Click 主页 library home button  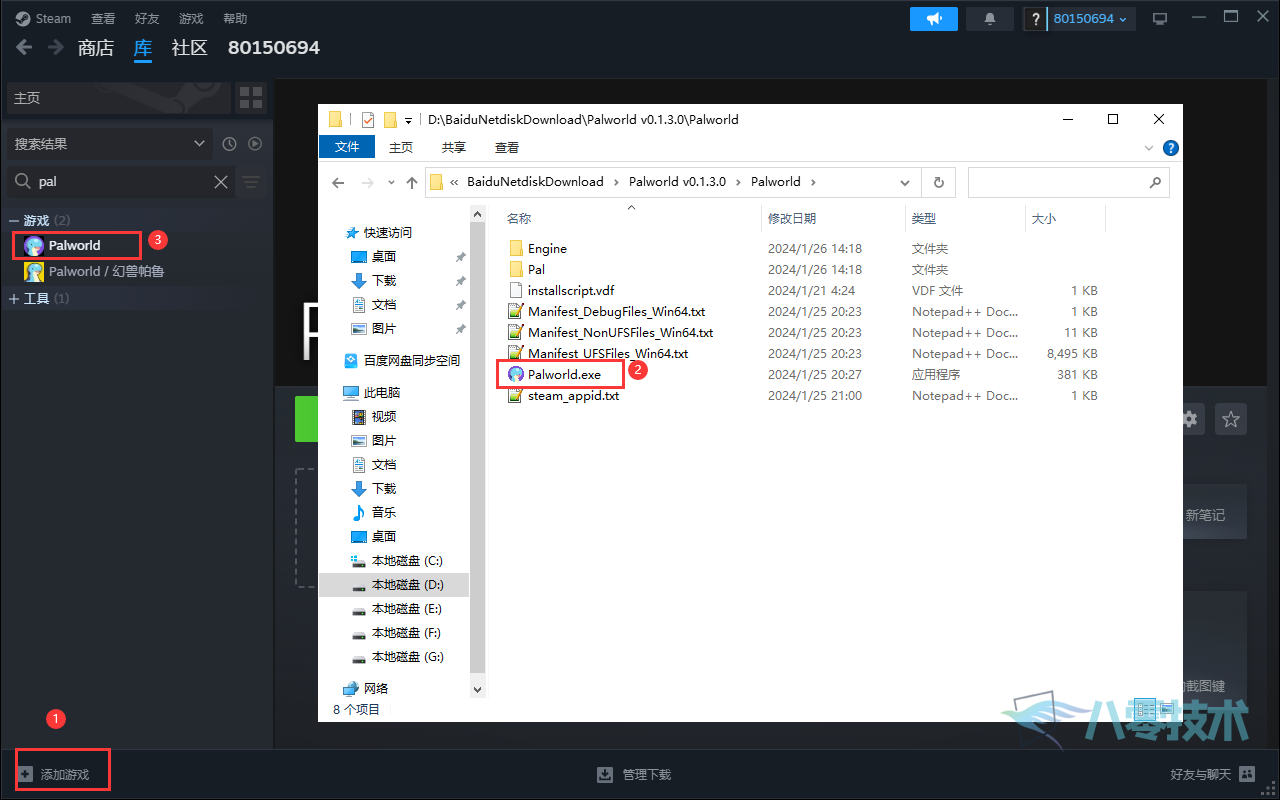pyautogui.click(x=118, y=98)
